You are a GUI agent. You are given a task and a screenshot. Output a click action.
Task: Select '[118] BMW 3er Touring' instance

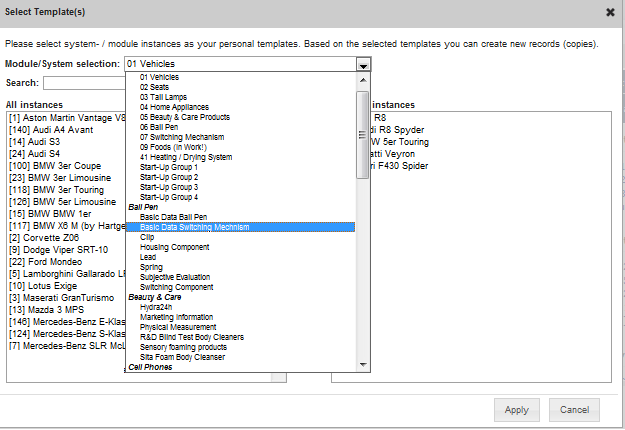(56, 190)
